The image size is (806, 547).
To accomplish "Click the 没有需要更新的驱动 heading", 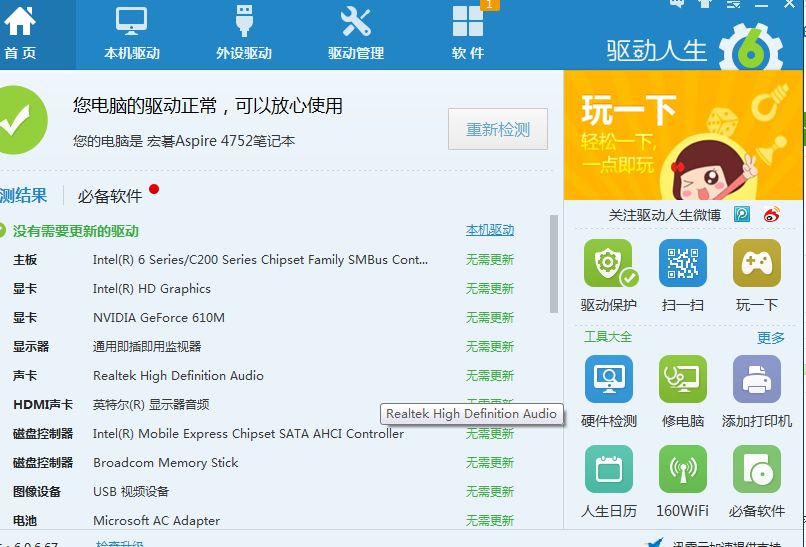I will point(76,231).
